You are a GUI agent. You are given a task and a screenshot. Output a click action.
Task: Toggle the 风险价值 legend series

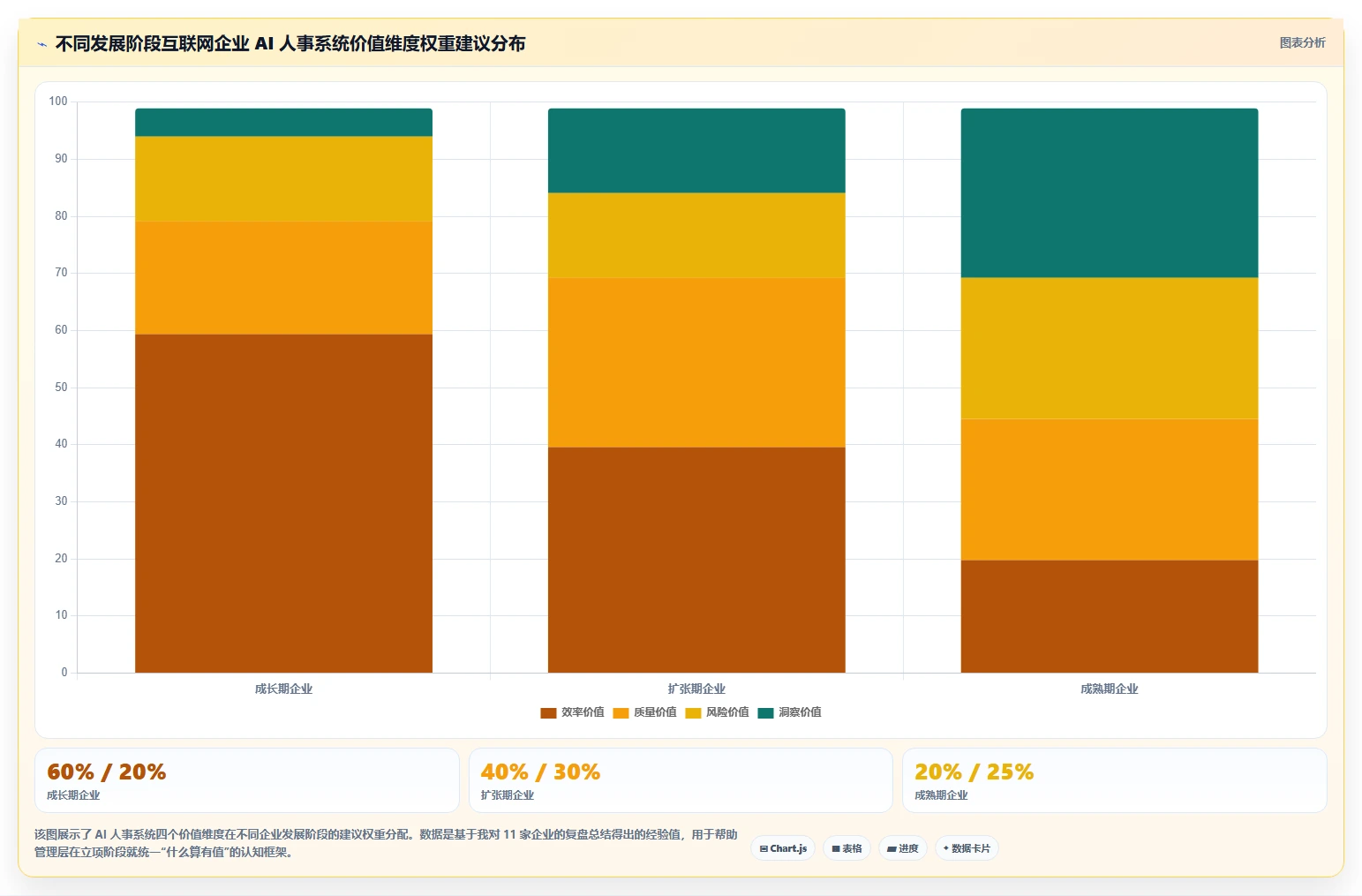pyautogui.click(x=717, y=712)
